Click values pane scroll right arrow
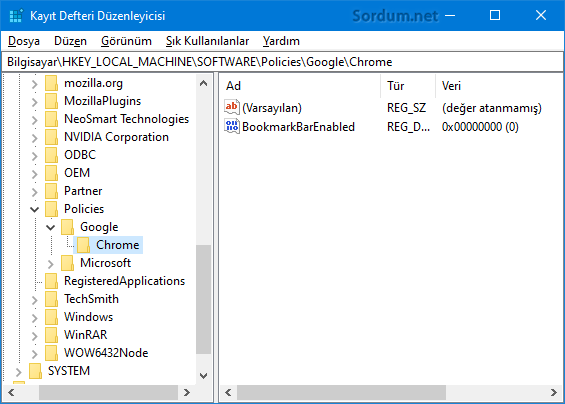 (x=553, y=392)
